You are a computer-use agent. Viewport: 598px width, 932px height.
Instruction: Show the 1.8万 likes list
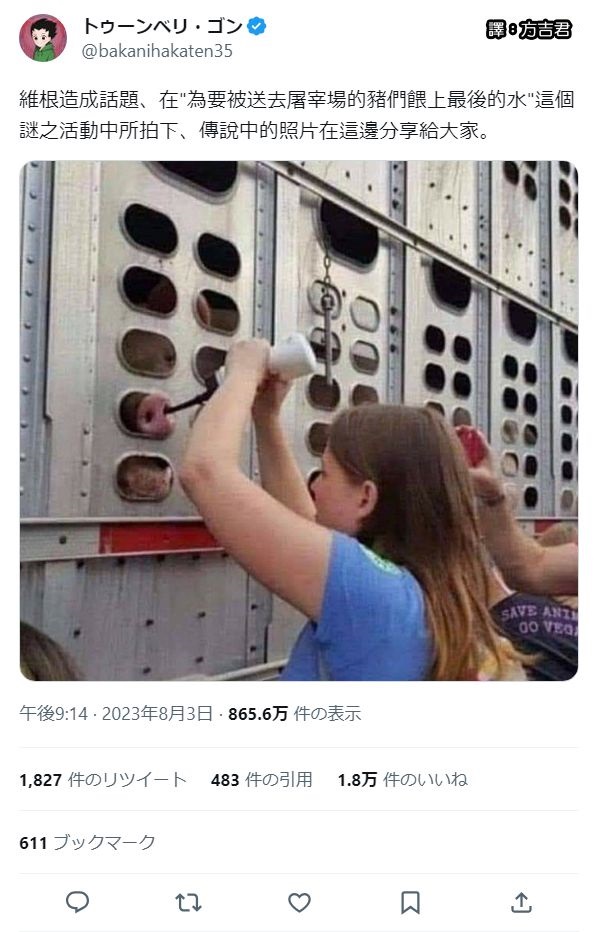pyautogui.click(x=402, y=780)
